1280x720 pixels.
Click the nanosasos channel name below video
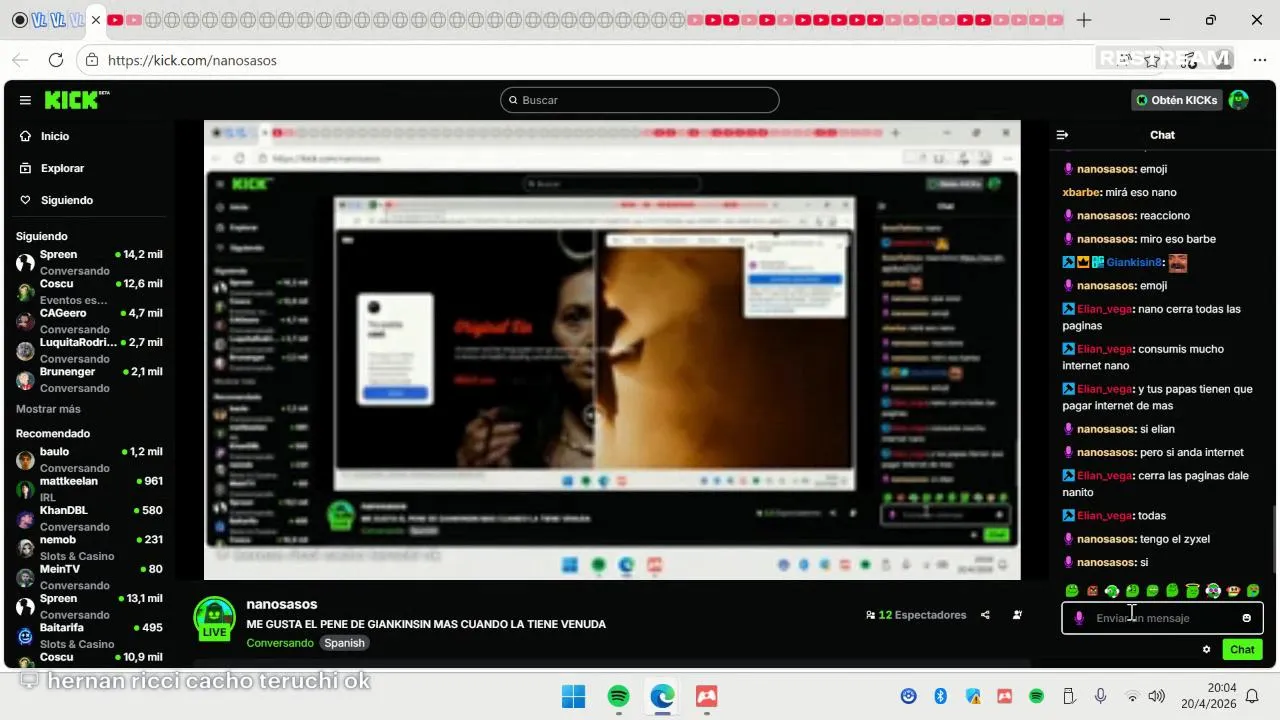tap(282, 604)
